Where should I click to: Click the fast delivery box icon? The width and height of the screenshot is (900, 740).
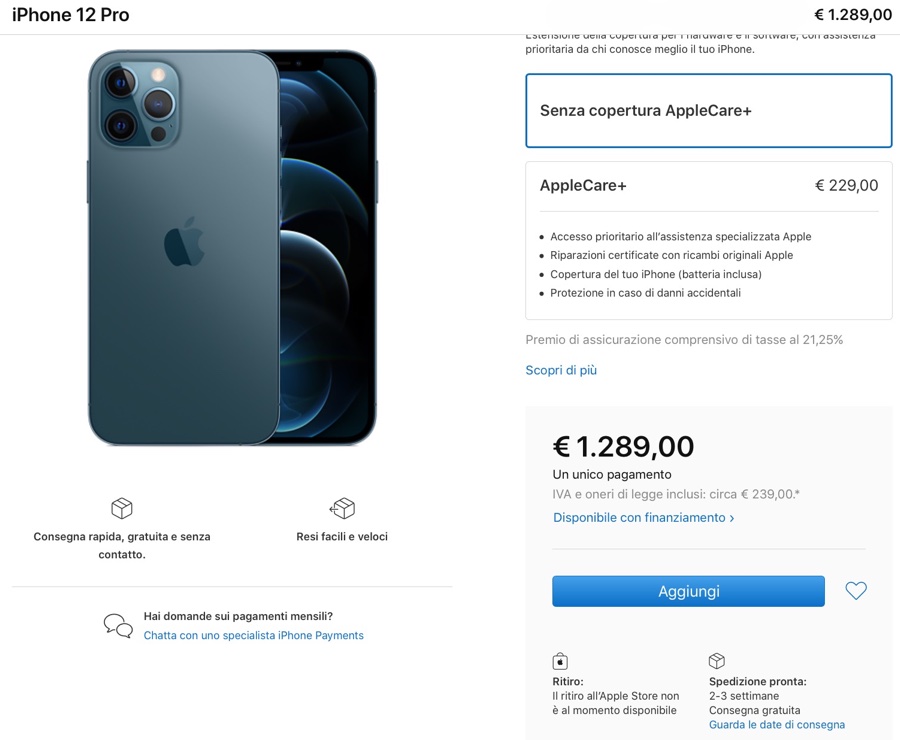tap(122, 508)
